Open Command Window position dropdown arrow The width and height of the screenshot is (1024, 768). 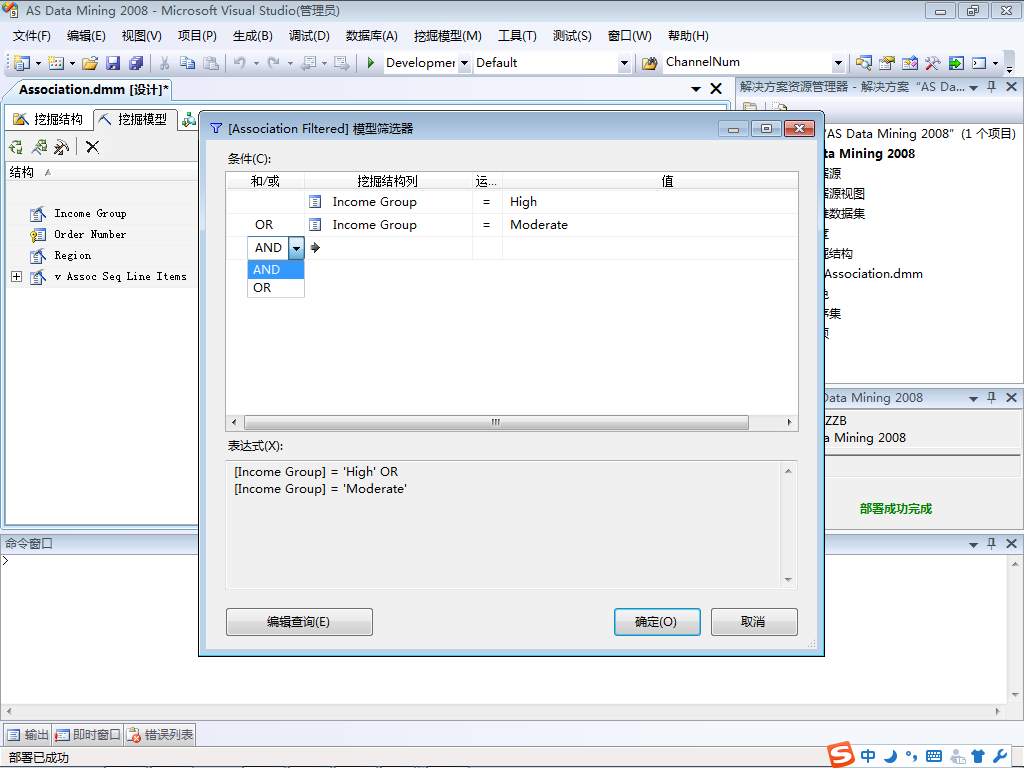pyautogui.click(x=973, y=543)
